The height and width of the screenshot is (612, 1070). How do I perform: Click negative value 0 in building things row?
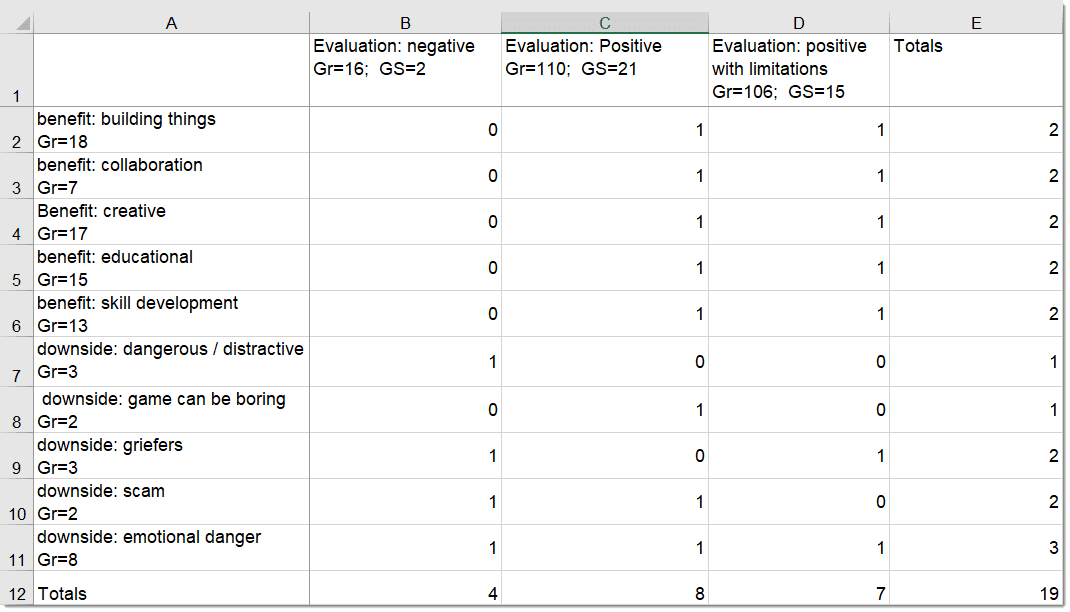coord(405,130)
